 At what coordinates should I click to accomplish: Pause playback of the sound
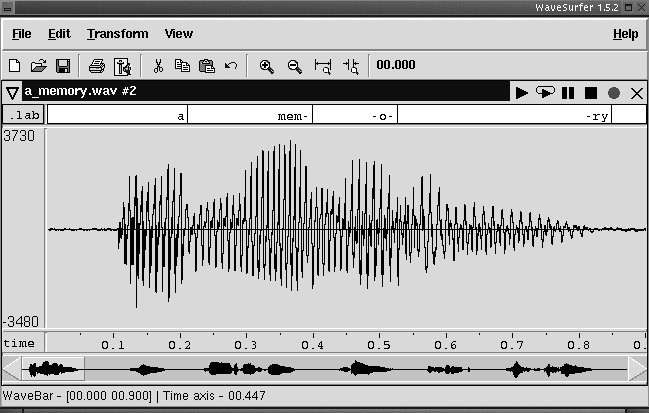pos(568,92)
